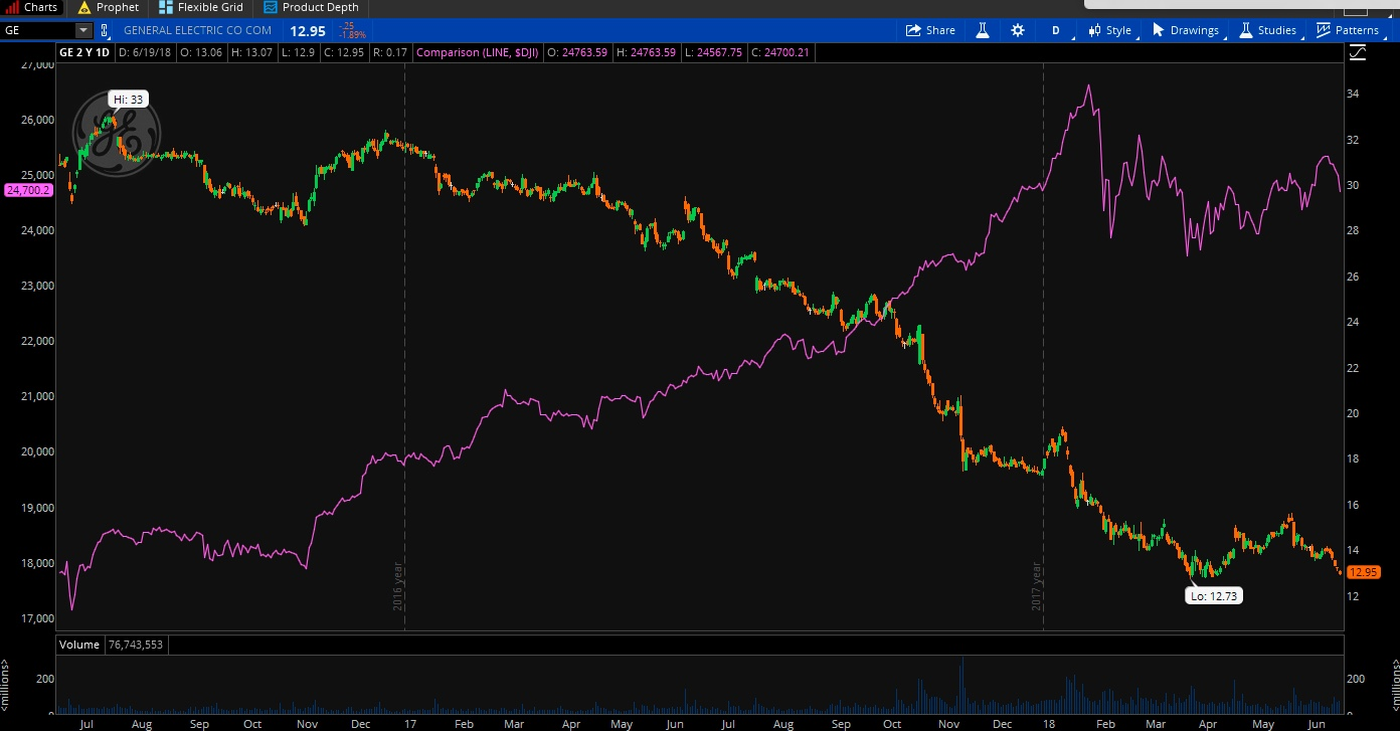Open the Studies menu
1400x731 pixels.
click(x=1267, y=30)
